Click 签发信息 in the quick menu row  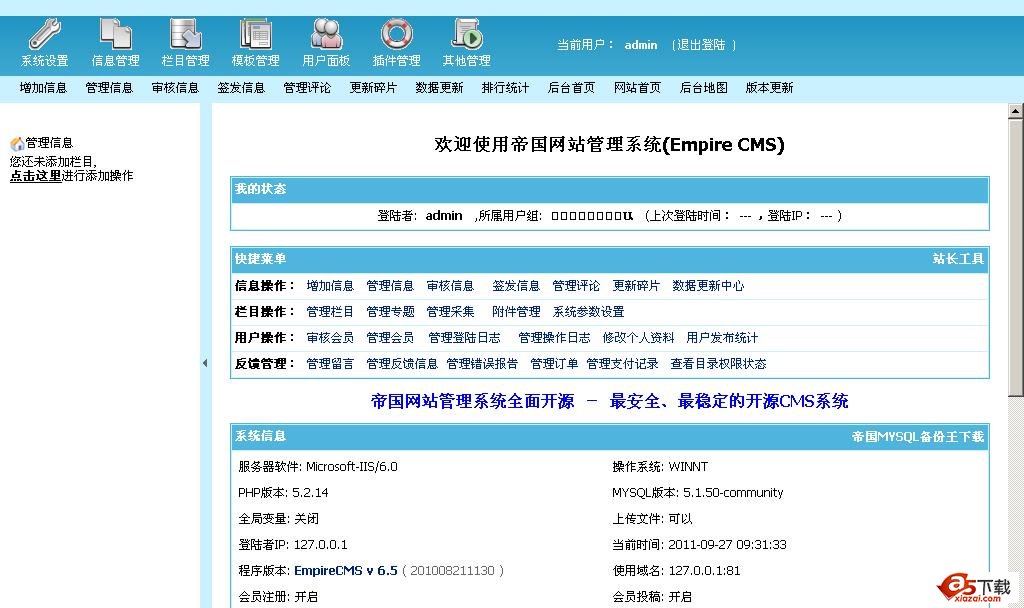(516, 285)
